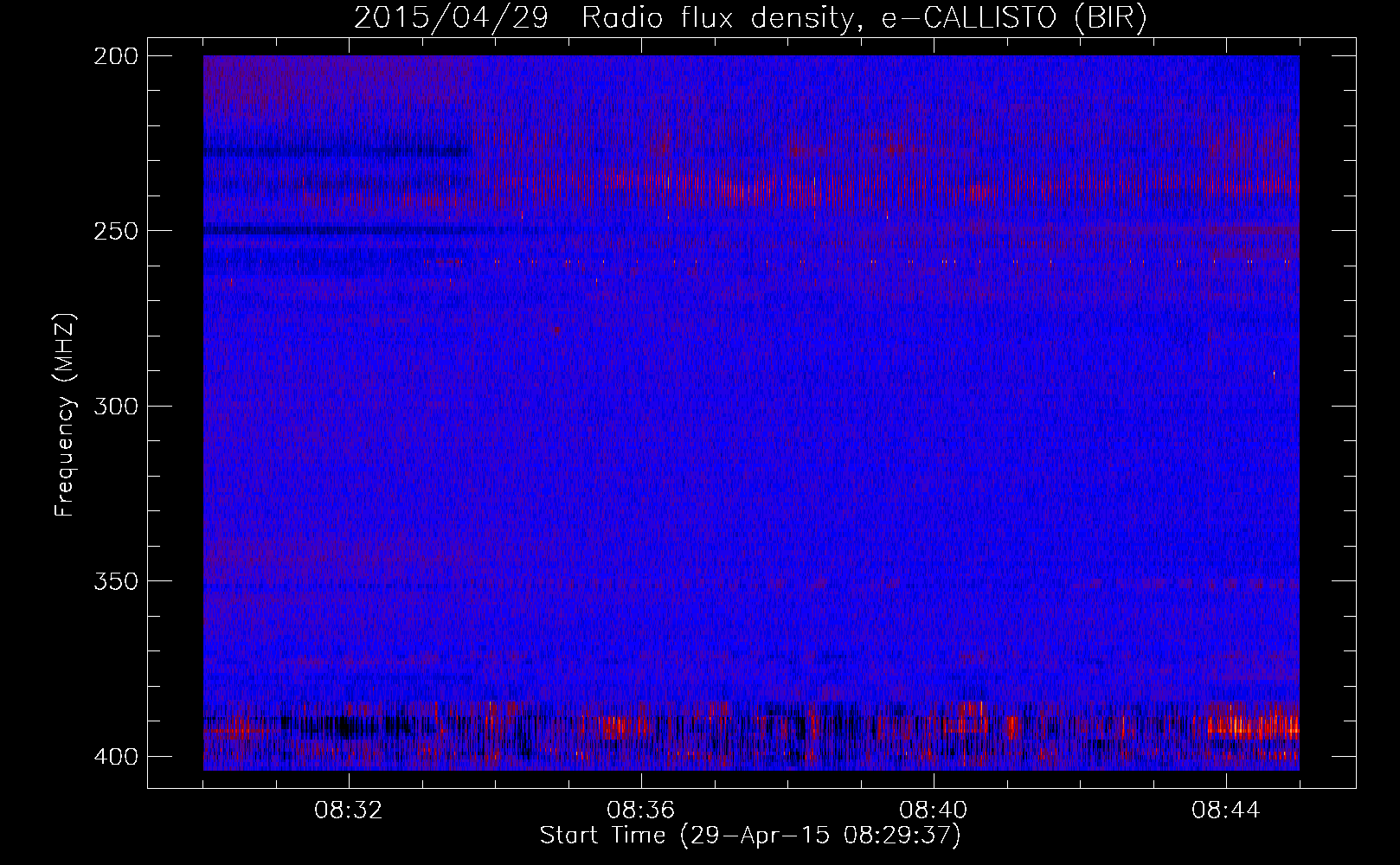Click the 'Start Time (29-Apr-15 08:29:37)' label
This screenshot has width=1400, height=865.
click(750, 836)
